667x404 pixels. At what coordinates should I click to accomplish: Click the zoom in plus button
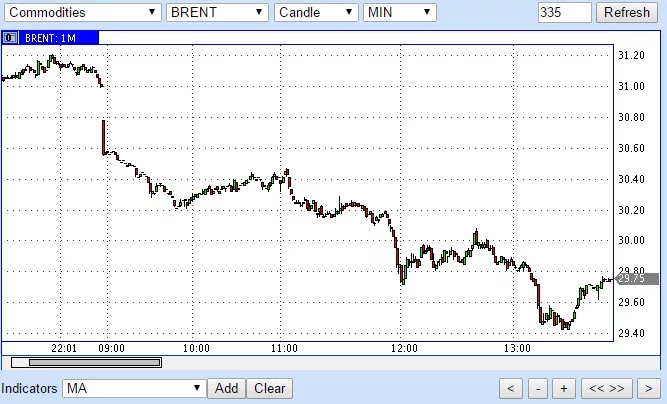click(x=564, y=388)
